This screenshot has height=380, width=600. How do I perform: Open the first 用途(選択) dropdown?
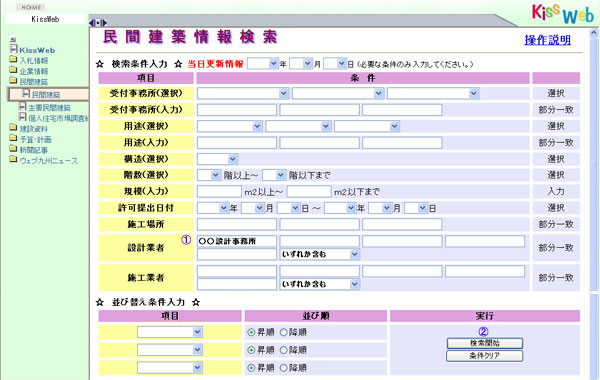click(230, 126)
